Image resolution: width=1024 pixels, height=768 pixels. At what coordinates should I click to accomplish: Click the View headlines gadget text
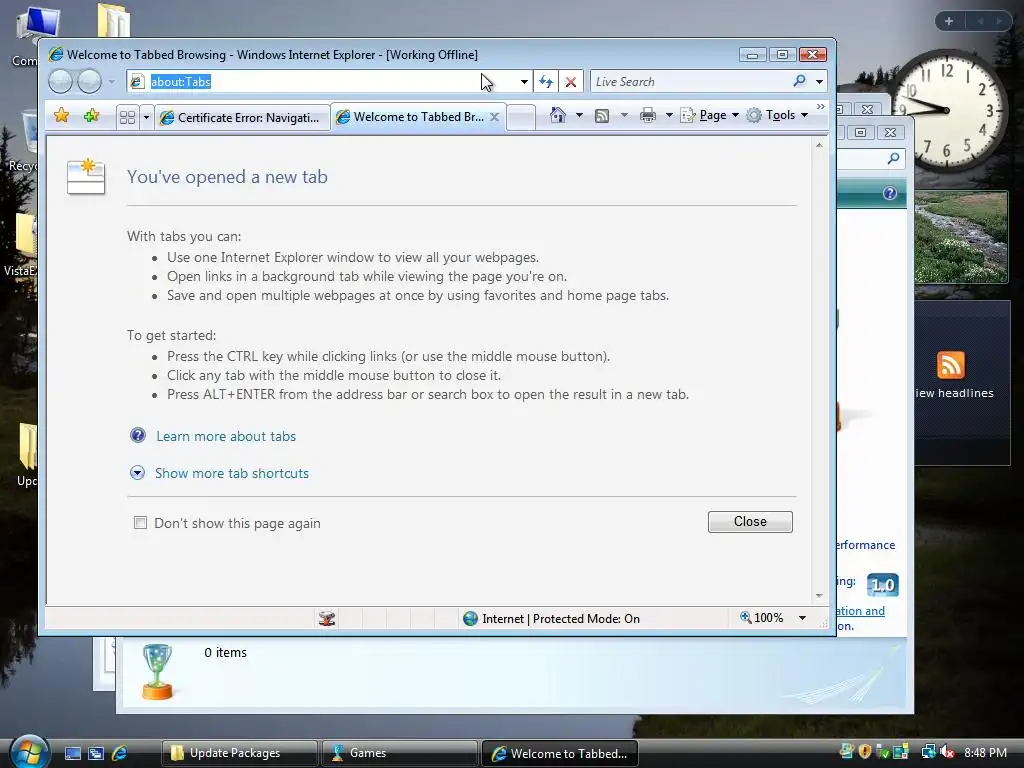tap(955, 393)
